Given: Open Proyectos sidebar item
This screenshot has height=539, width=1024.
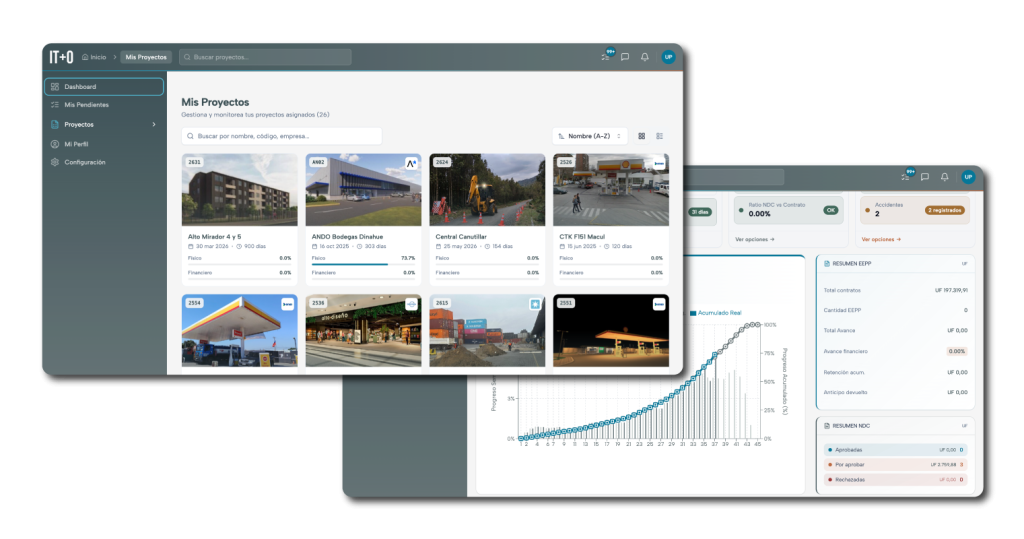Looking at the screenshot, I should (104, 125).
